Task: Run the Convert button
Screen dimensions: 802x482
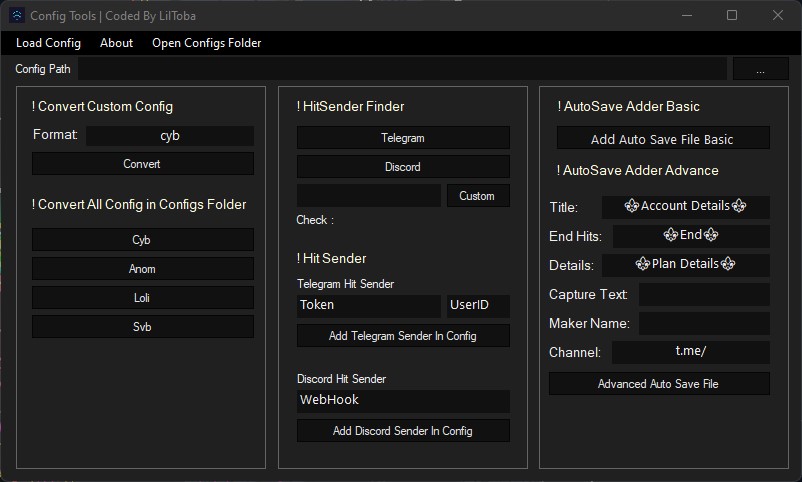Action: (x=143, y=164)
